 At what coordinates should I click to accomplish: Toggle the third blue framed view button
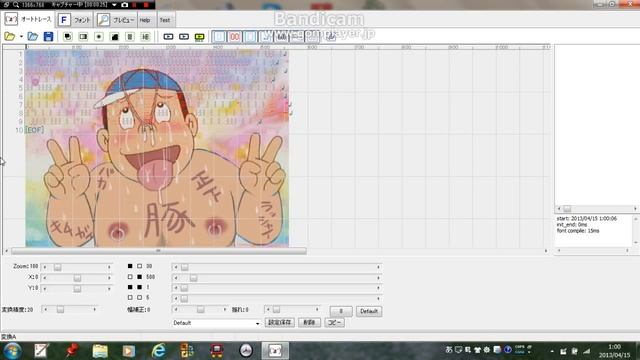pos(250,37)
